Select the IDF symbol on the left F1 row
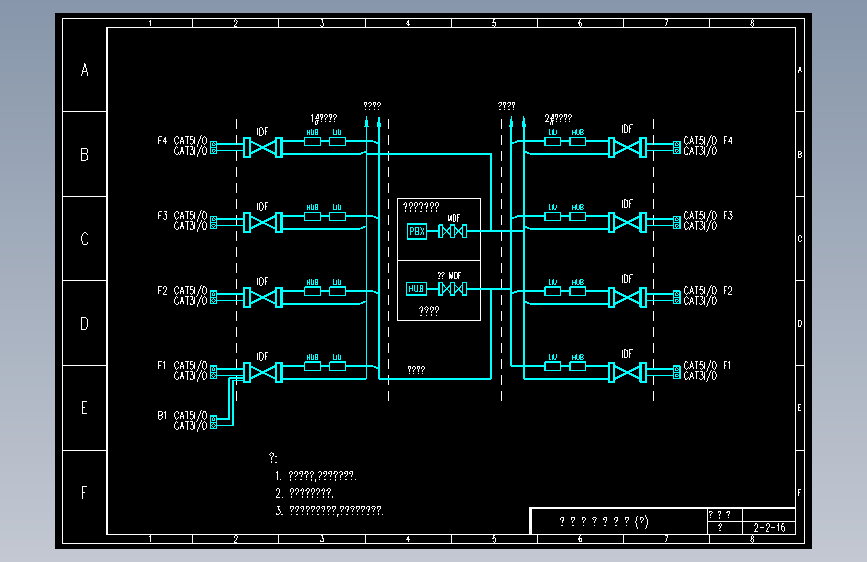Viewport: 867px width, 562px height. [x=263, y=372]
